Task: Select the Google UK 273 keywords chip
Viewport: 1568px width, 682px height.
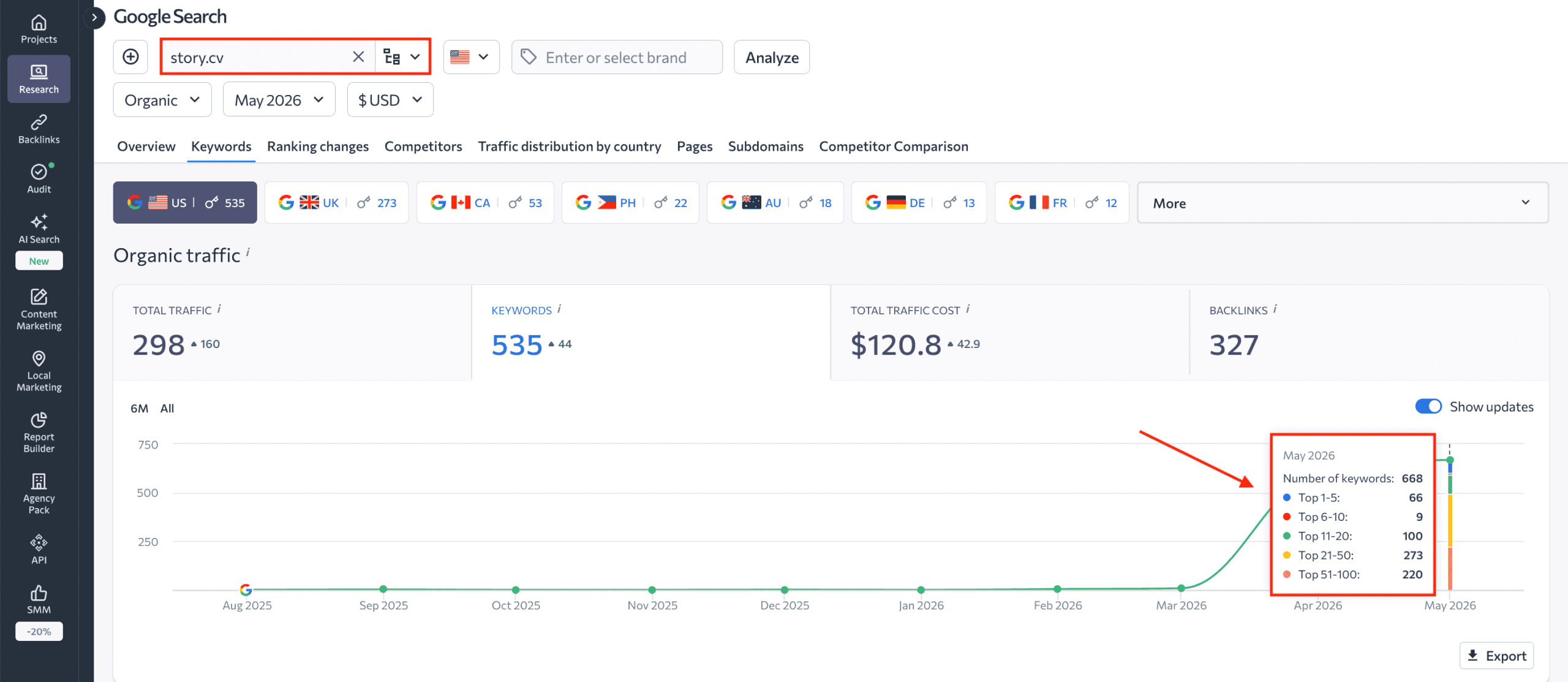Action: [337, 203]
